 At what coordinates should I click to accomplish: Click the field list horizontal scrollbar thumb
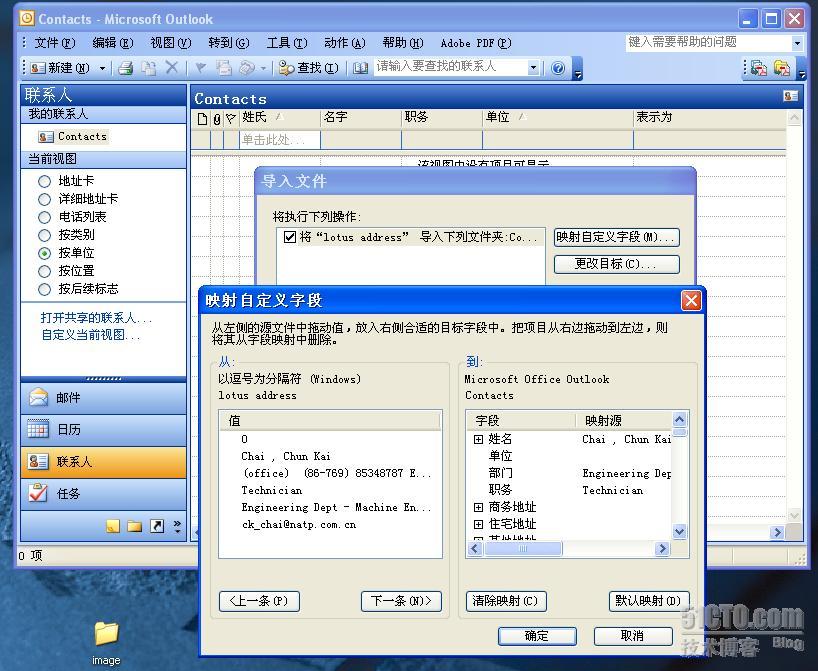click(x=523, y=549)
